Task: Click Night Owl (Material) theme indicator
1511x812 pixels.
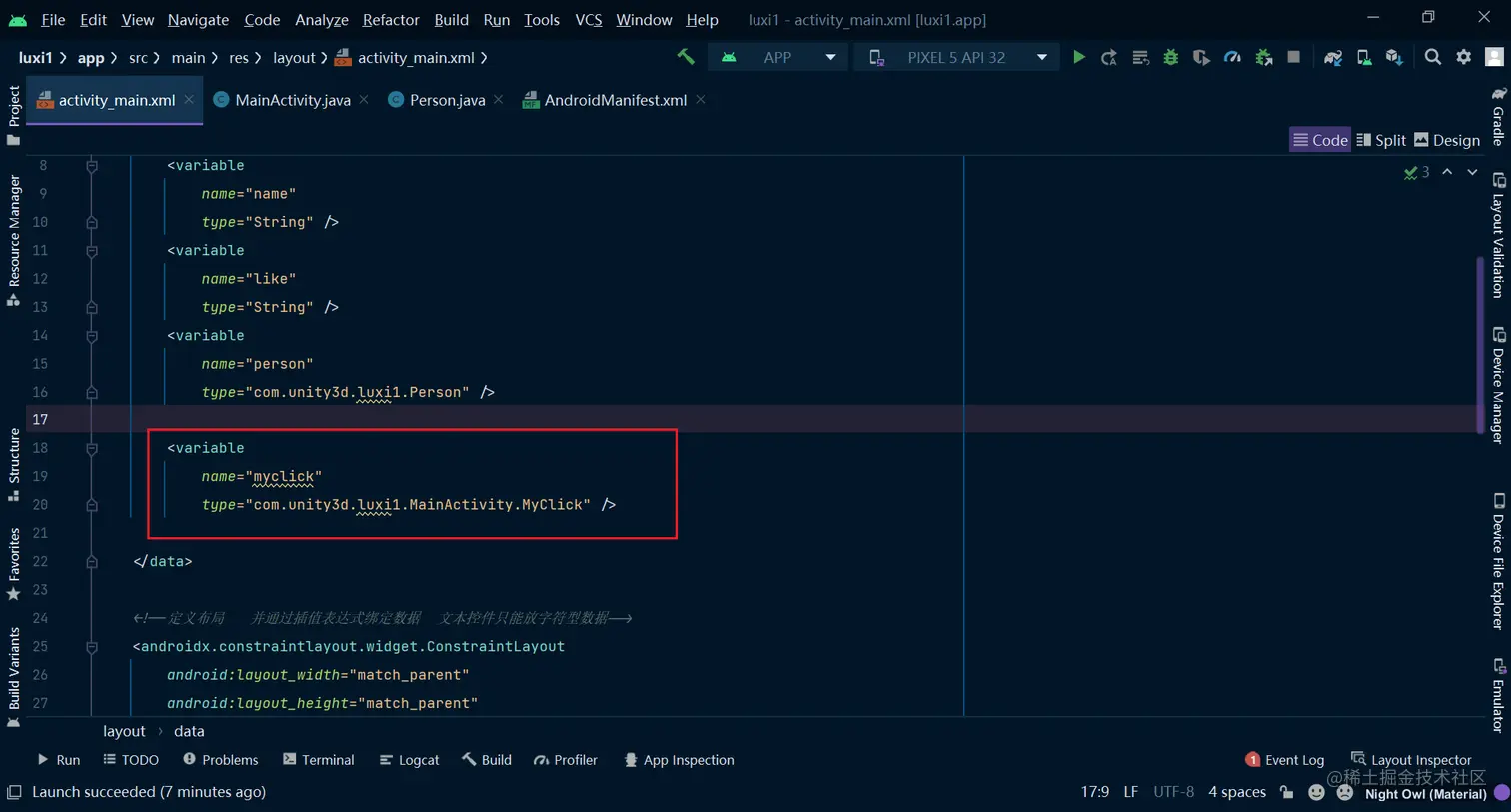Action: [x=1426, y=794]
